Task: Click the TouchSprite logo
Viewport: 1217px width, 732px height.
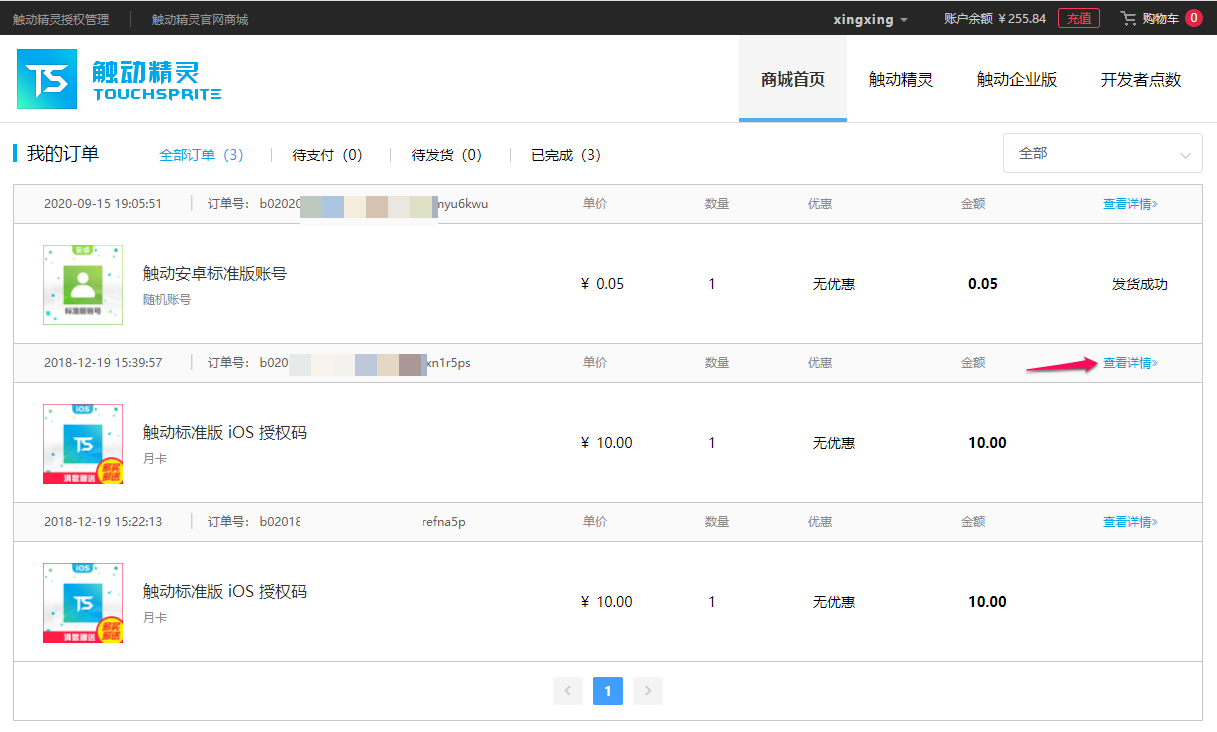Action: (119, 79)
